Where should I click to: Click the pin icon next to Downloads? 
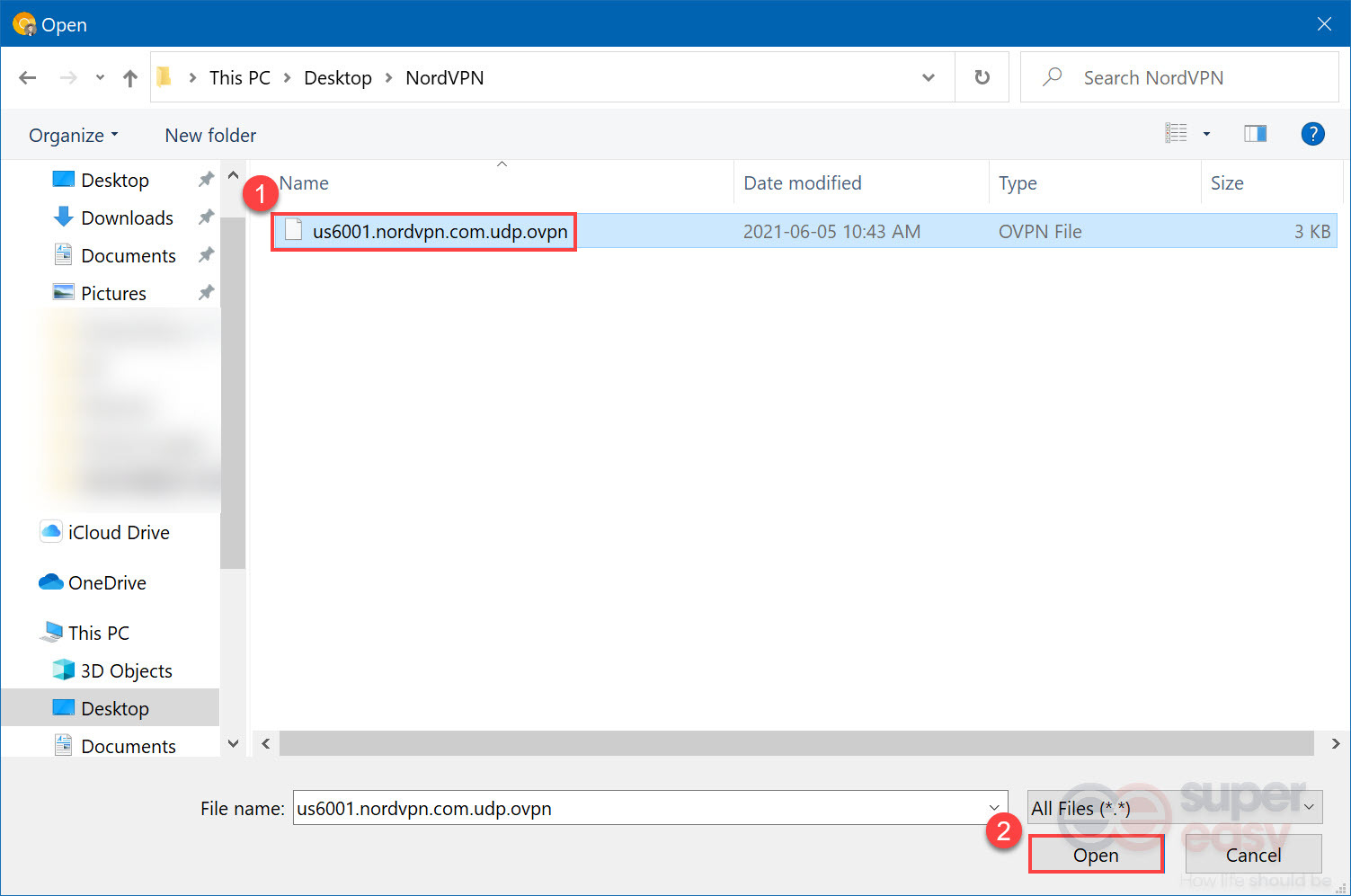click(x=206, y=217)
